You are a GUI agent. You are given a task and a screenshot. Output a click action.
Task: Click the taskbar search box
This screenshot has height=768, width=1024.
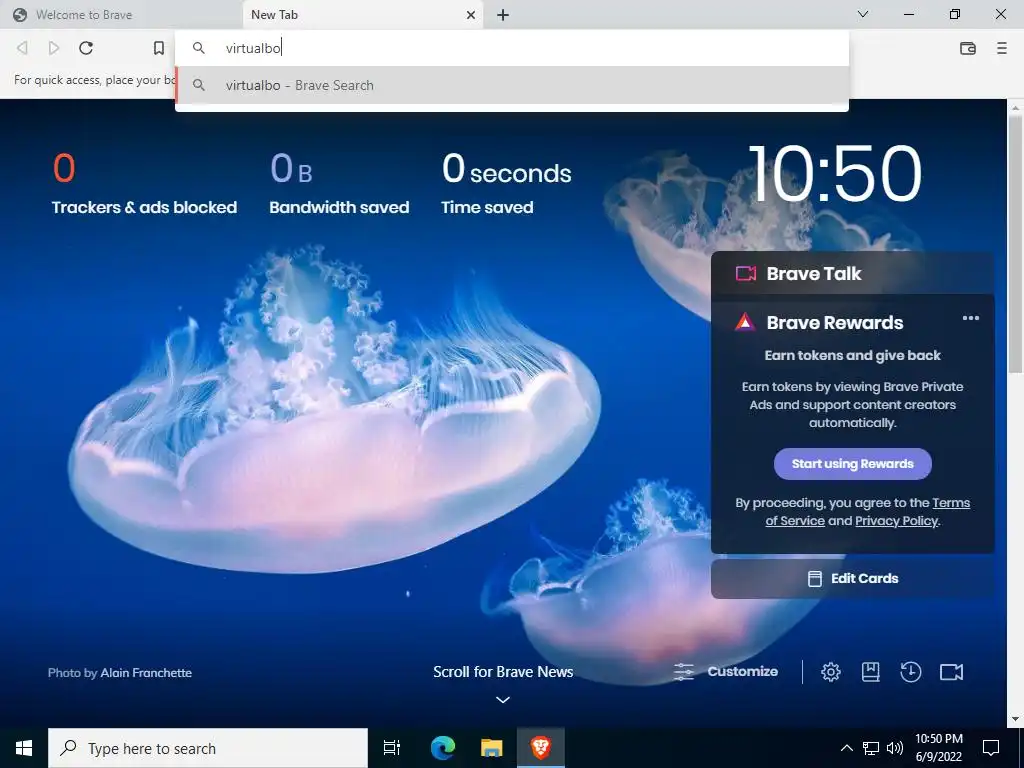(208, 748)
